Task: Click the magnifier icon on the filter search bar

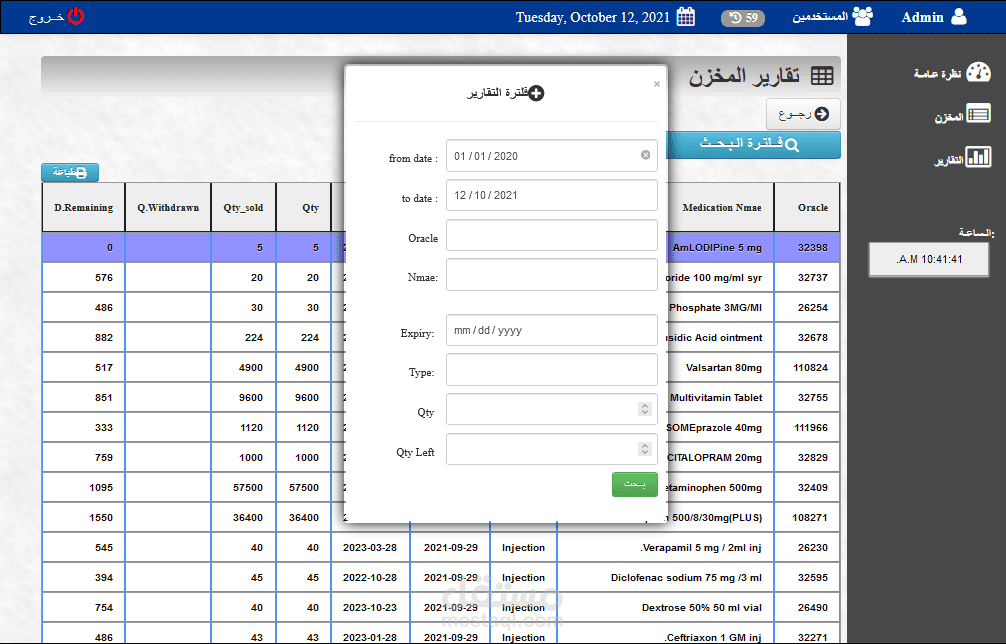Action: click(x=792, y=146)
